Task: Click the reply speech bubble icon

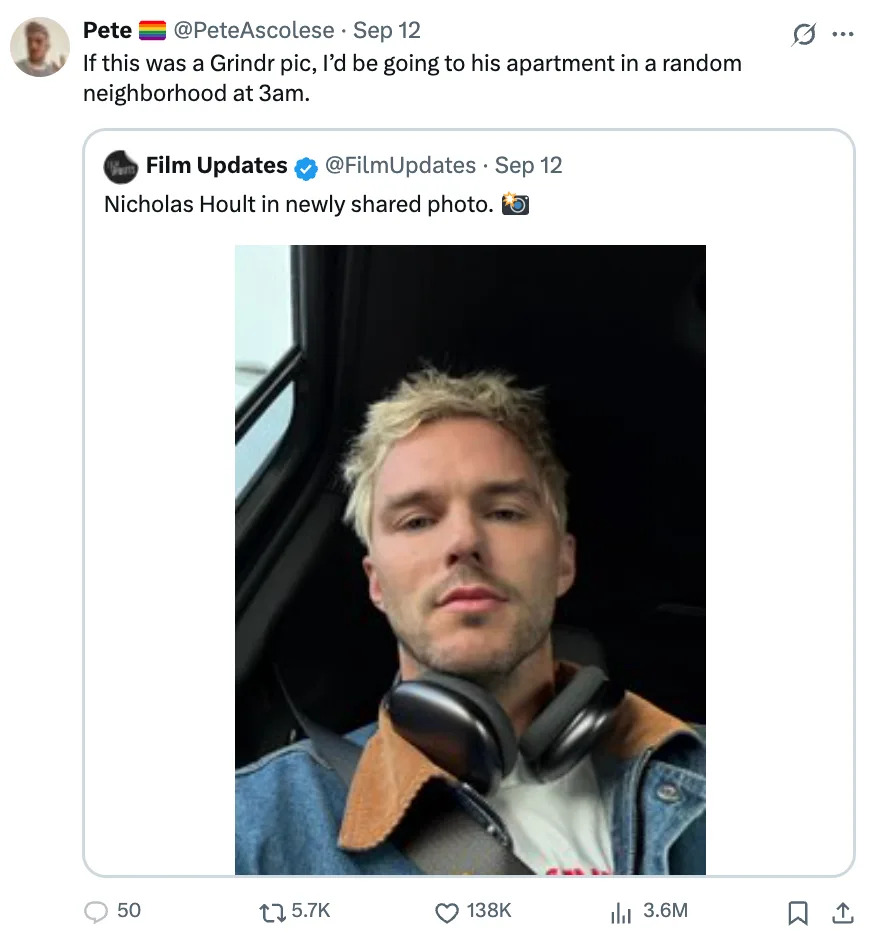Action: click(x=96, y=910)
